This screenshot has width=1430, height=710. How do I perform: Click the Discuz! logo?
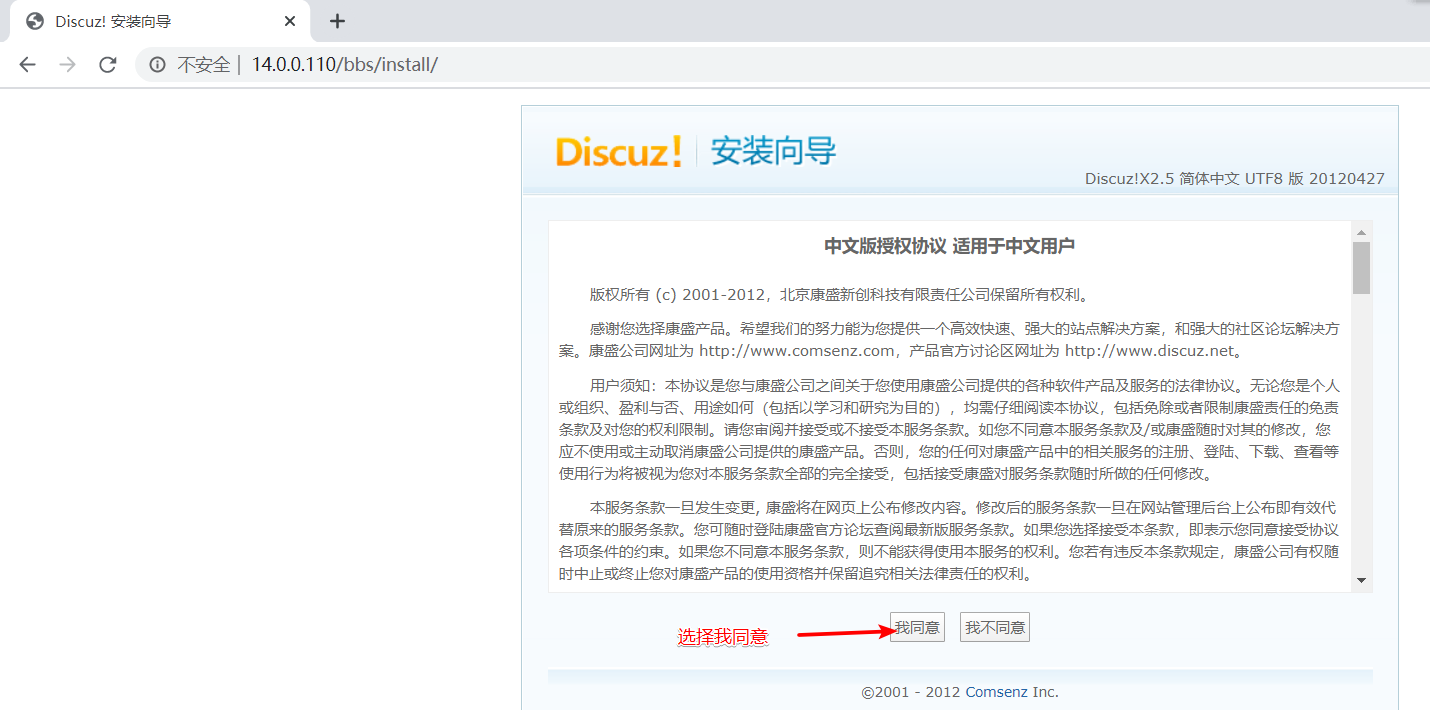pos(619,151)
